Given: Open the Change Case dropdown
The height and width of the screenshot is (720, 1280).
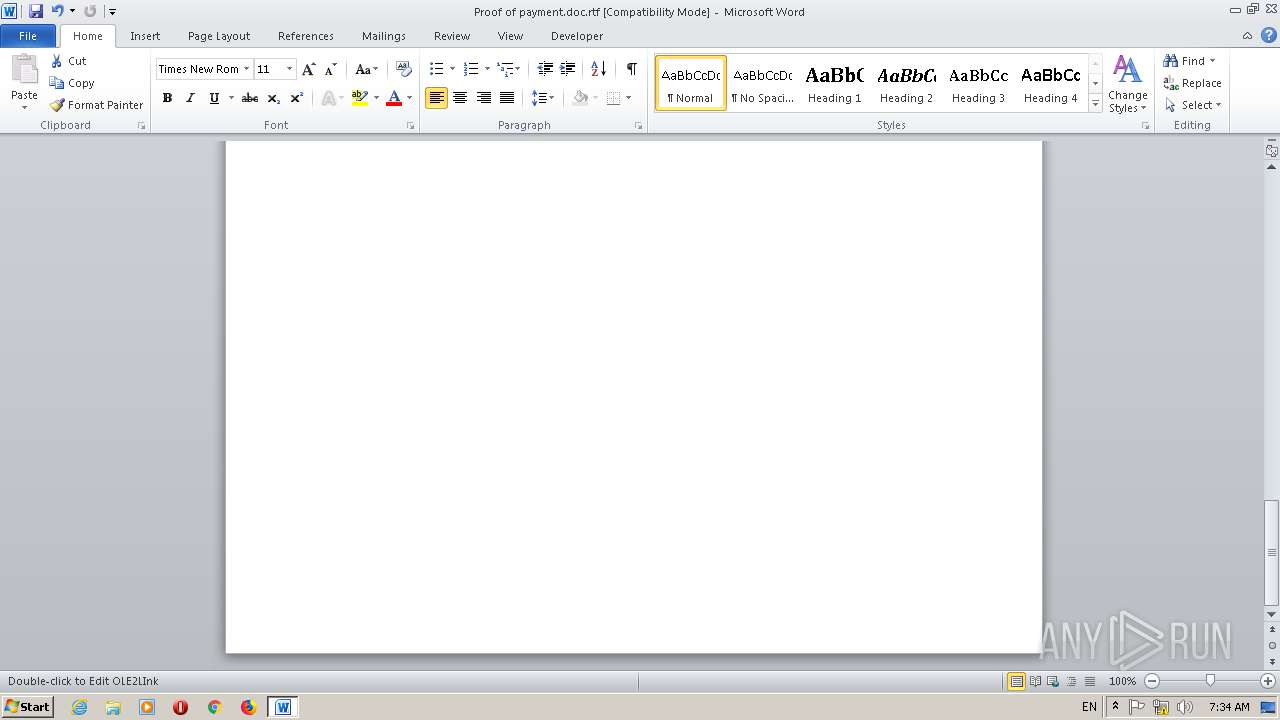Looking at the screenshot, I should point(366,69).
